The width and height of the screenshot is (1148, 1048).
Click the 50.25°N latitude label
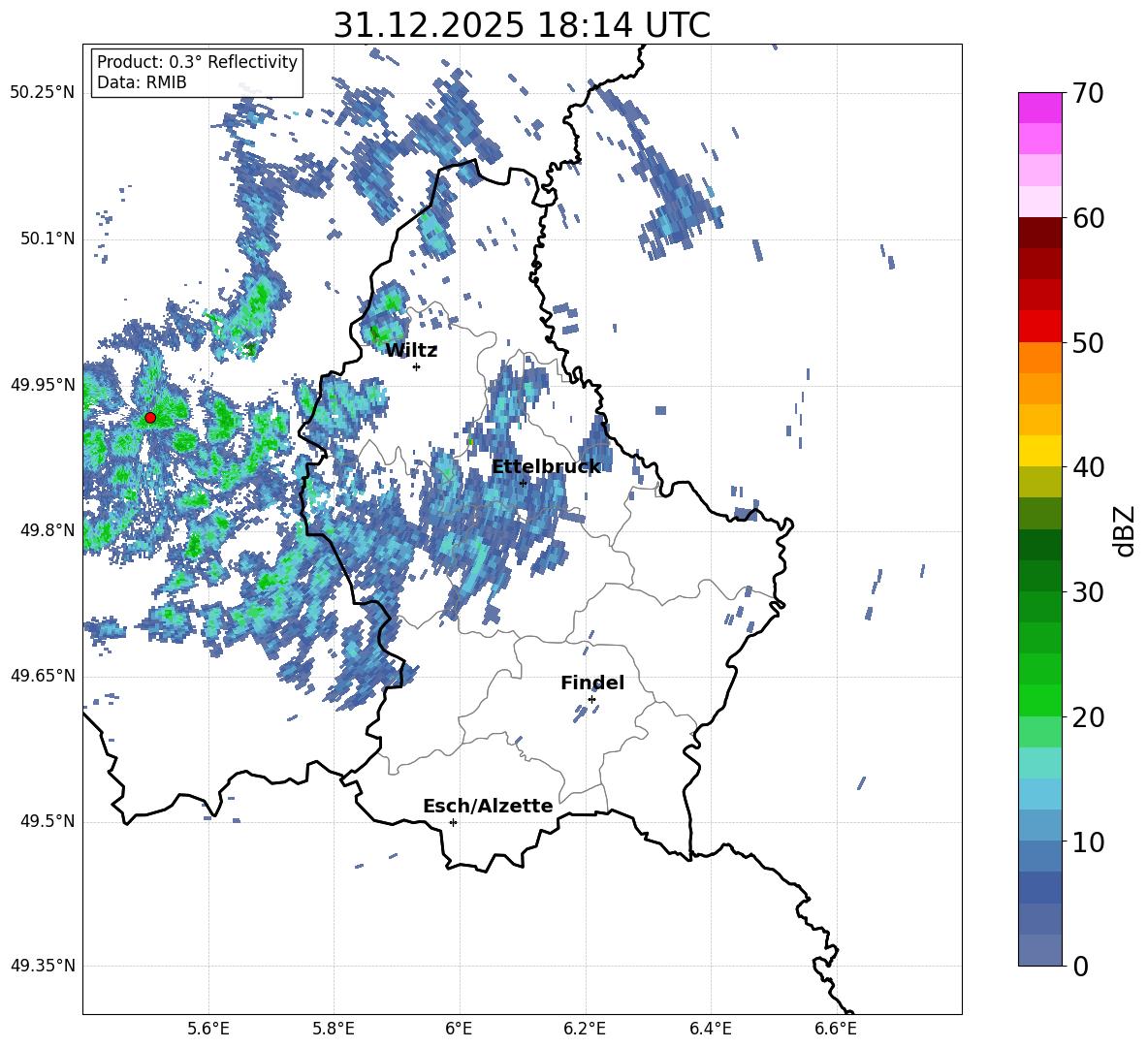coord(43,93)
